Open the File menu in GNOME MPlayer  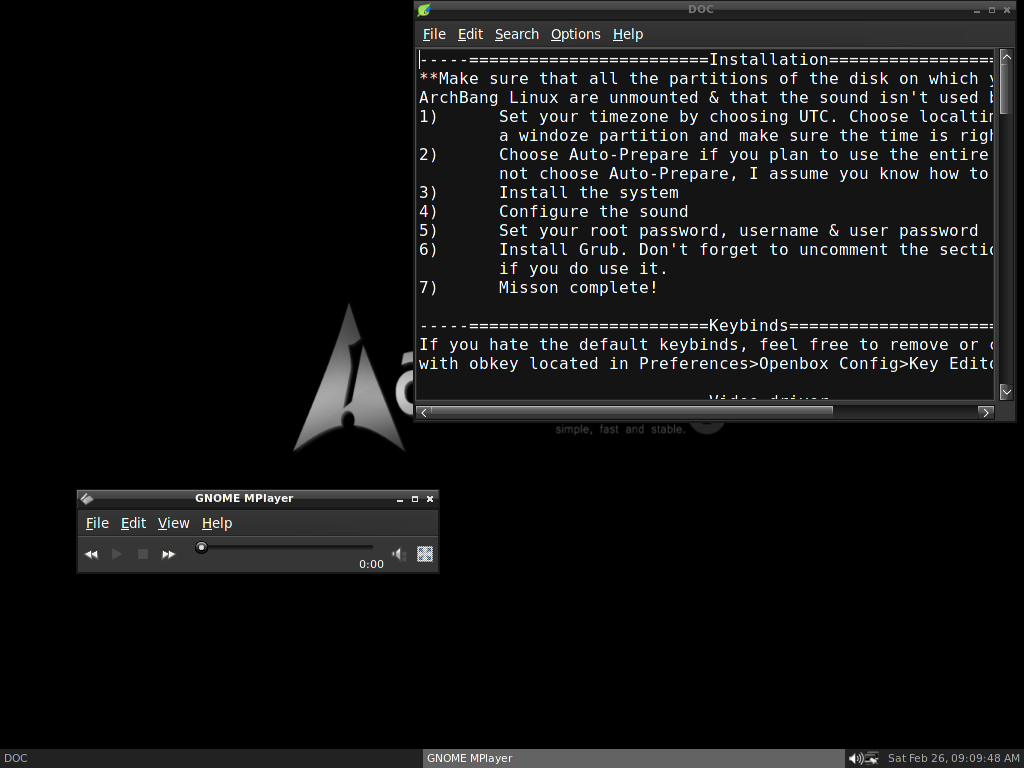[97, 523]
